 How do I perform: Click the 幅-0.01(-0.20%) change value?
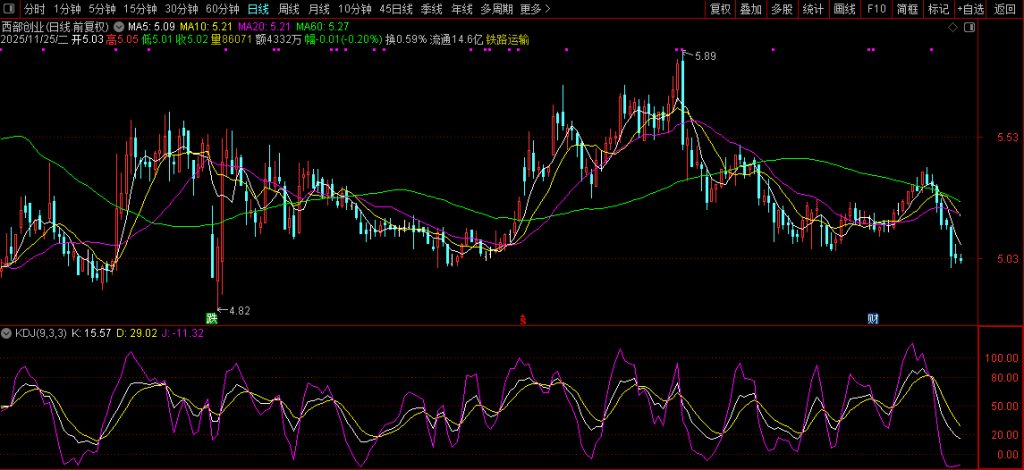point(344,40)
